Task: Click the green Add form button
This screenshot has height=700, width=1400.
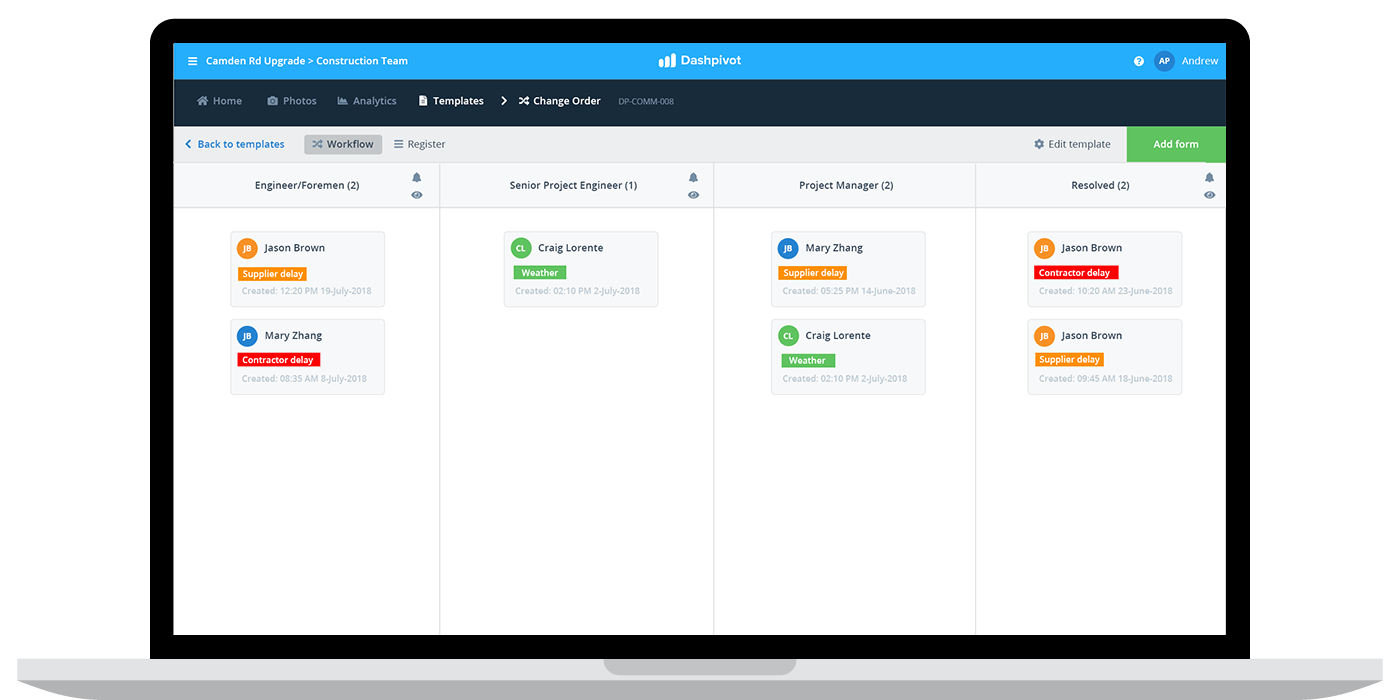Action: click(1176, 144)
